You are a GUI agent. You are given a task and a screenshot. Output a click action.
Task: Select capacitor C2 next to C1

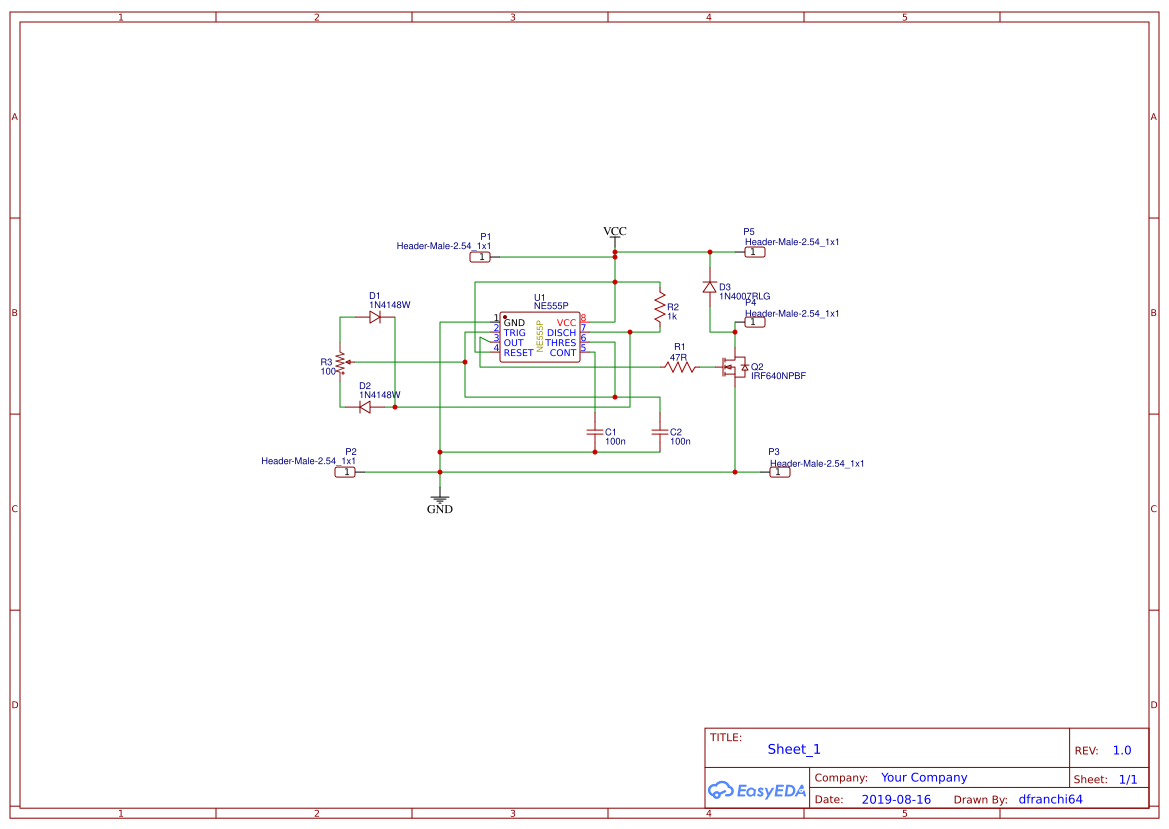coord(662,430)
